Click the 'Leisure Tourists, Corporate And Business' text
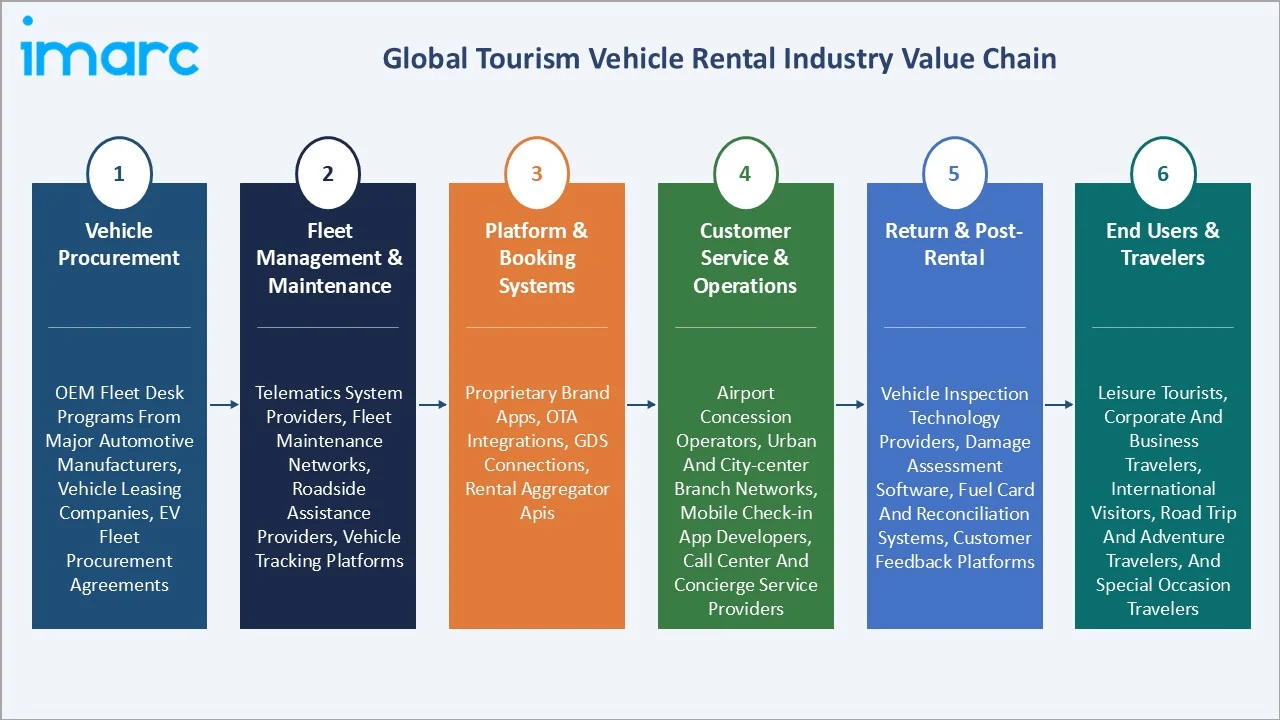Image resolution: width=1280 pixels, height=720 pixels. pyautogui.click(x=1163, y=501)
